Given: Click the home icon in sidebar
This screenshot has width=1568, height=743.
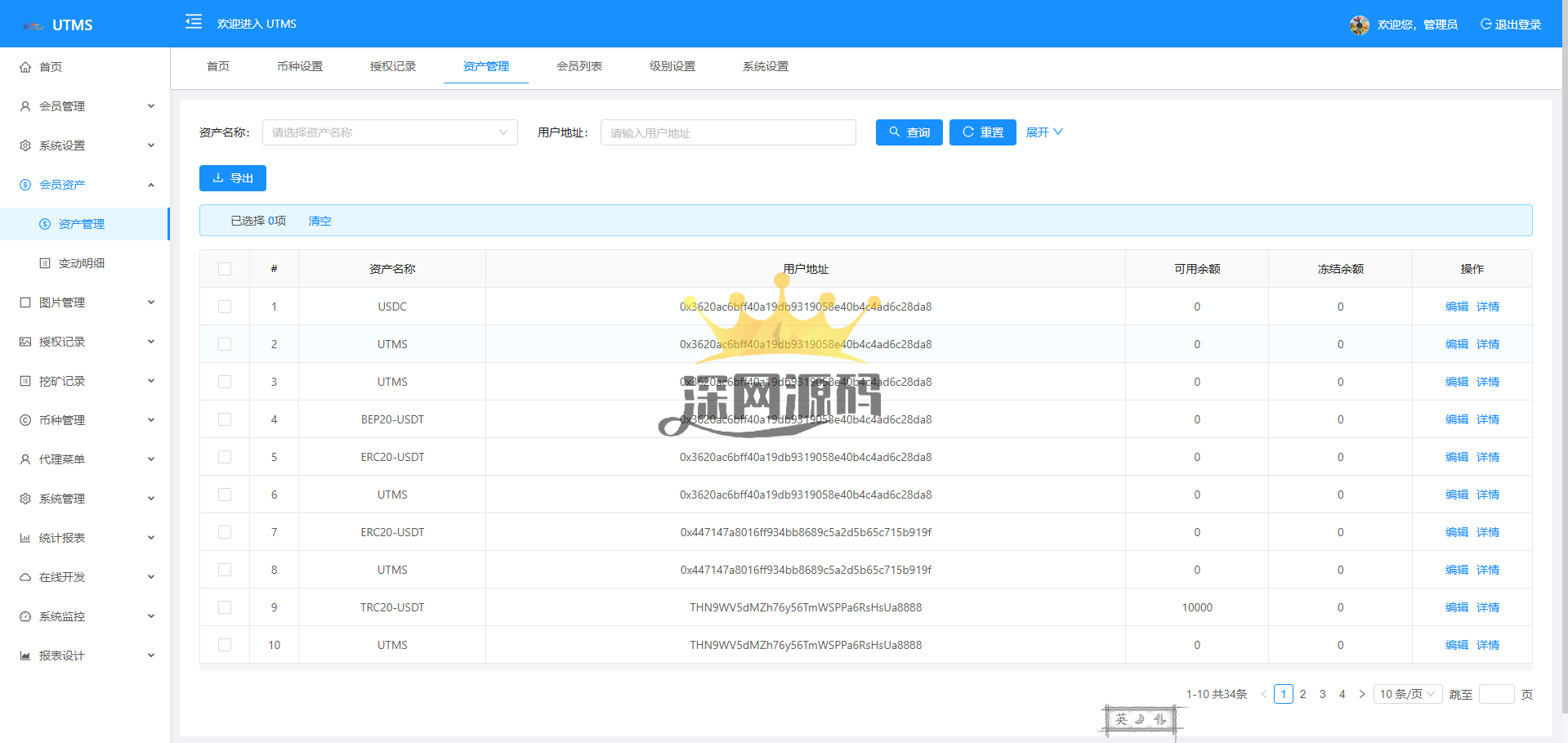Looking at the screenshot, I should click(x=25, y=67).
